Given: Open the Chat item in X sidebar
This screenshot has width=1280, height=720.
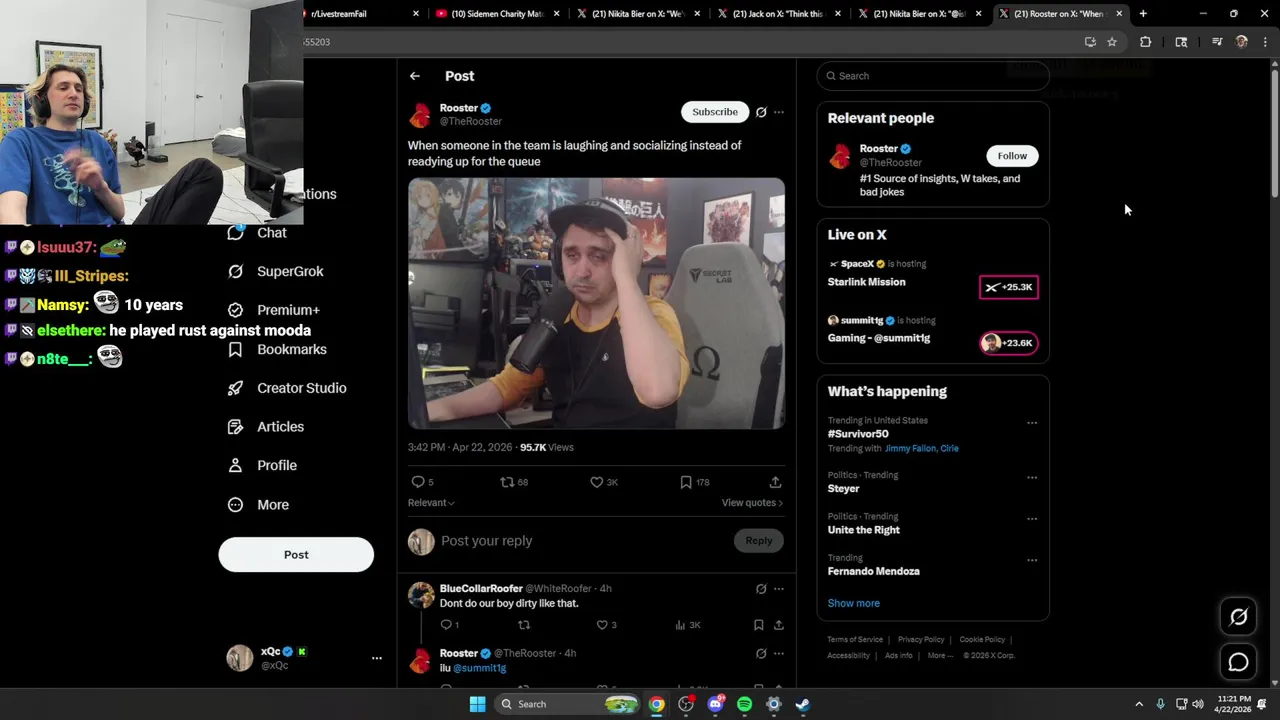Looking at the screenshot, I should (x=258, y=233).
